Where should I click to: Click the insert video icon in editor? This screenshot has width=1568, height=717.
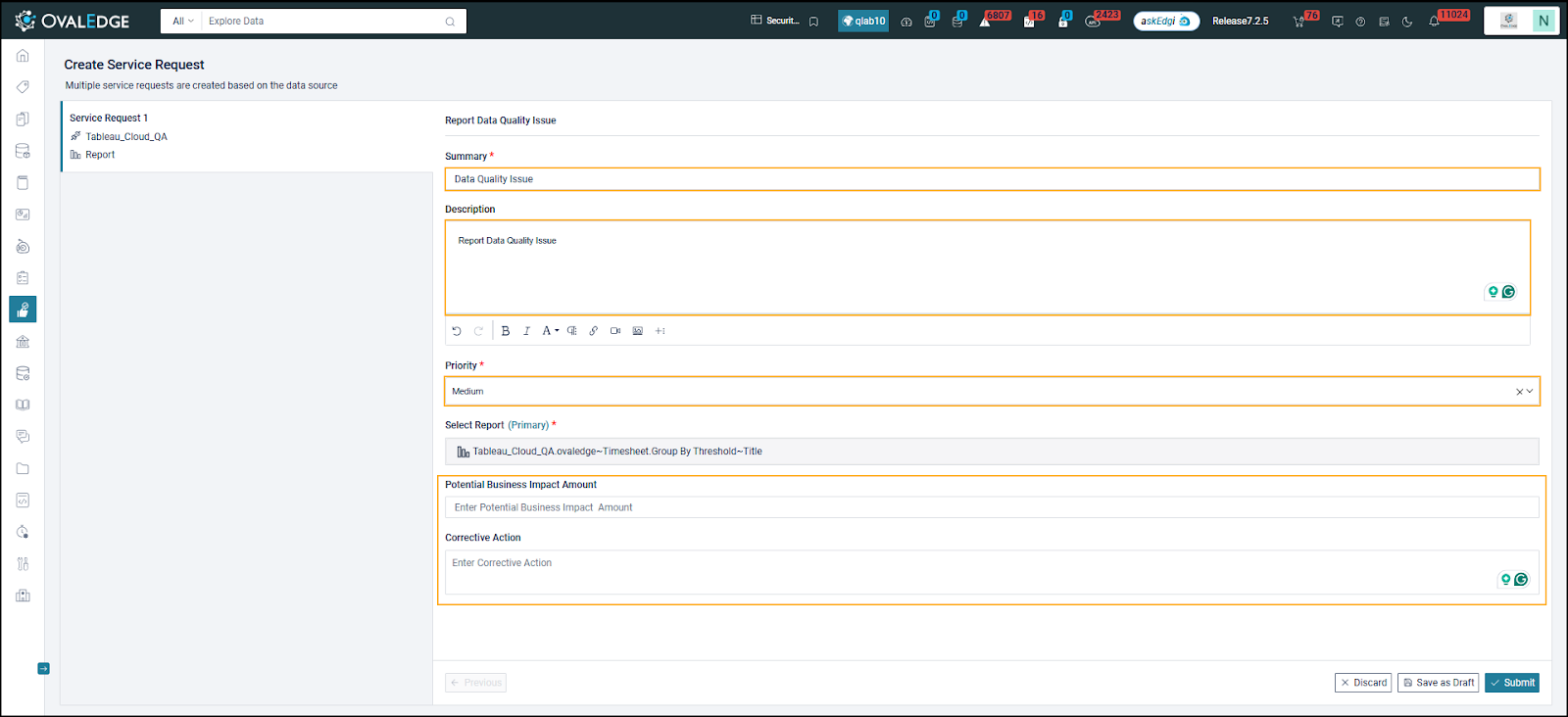(615, 331)
